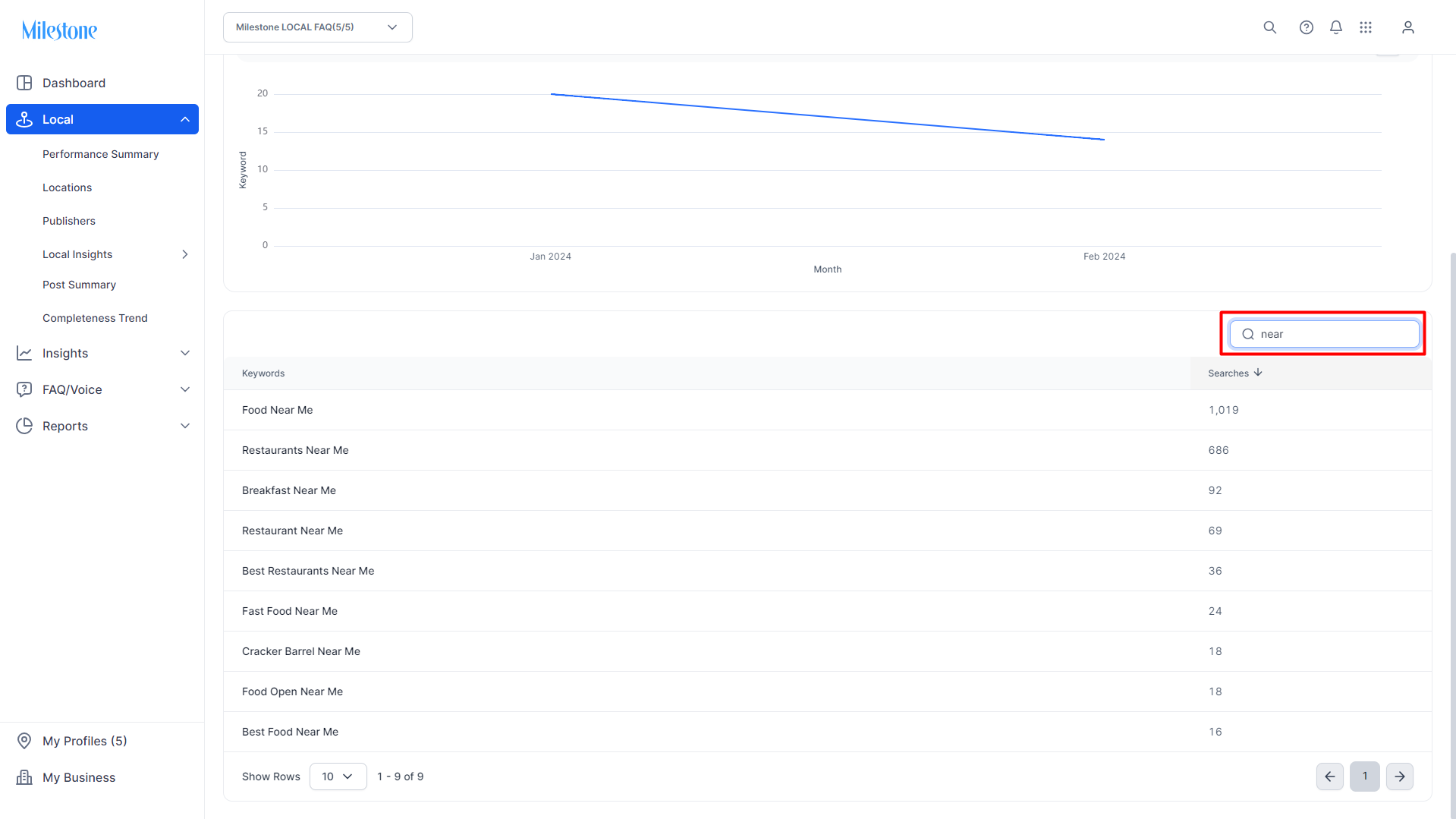Open Publishers in sidebar
The height and width of the screenshot is (819, 1456).
coord(69,221)
